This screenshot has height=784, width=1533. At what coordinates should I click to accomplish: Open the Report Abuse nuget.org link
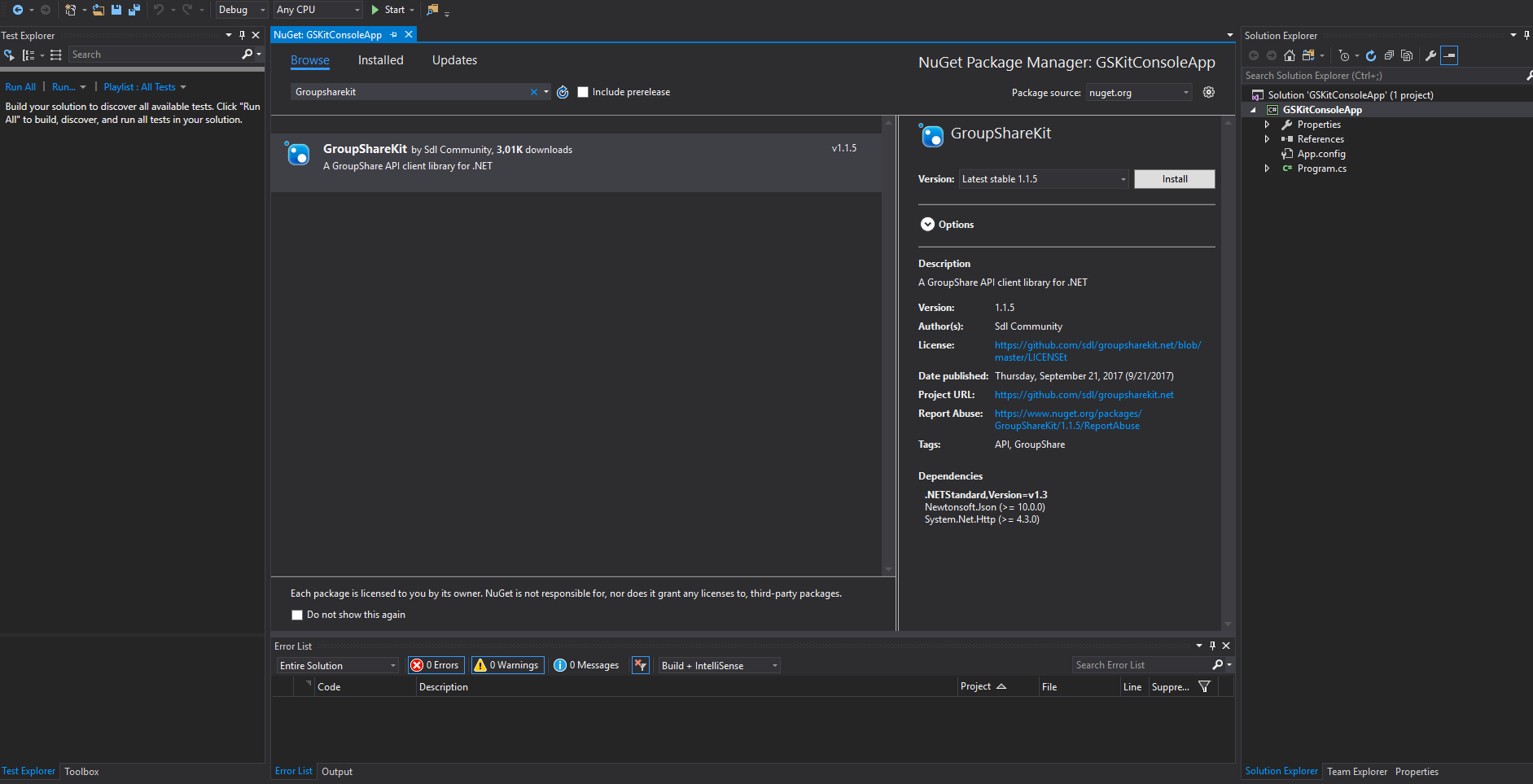pos(1068,419)
